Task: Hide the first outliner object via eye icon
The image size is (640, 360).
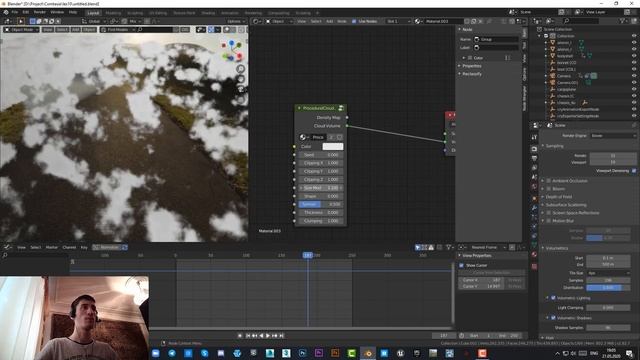Action: (x=634, y=42)
